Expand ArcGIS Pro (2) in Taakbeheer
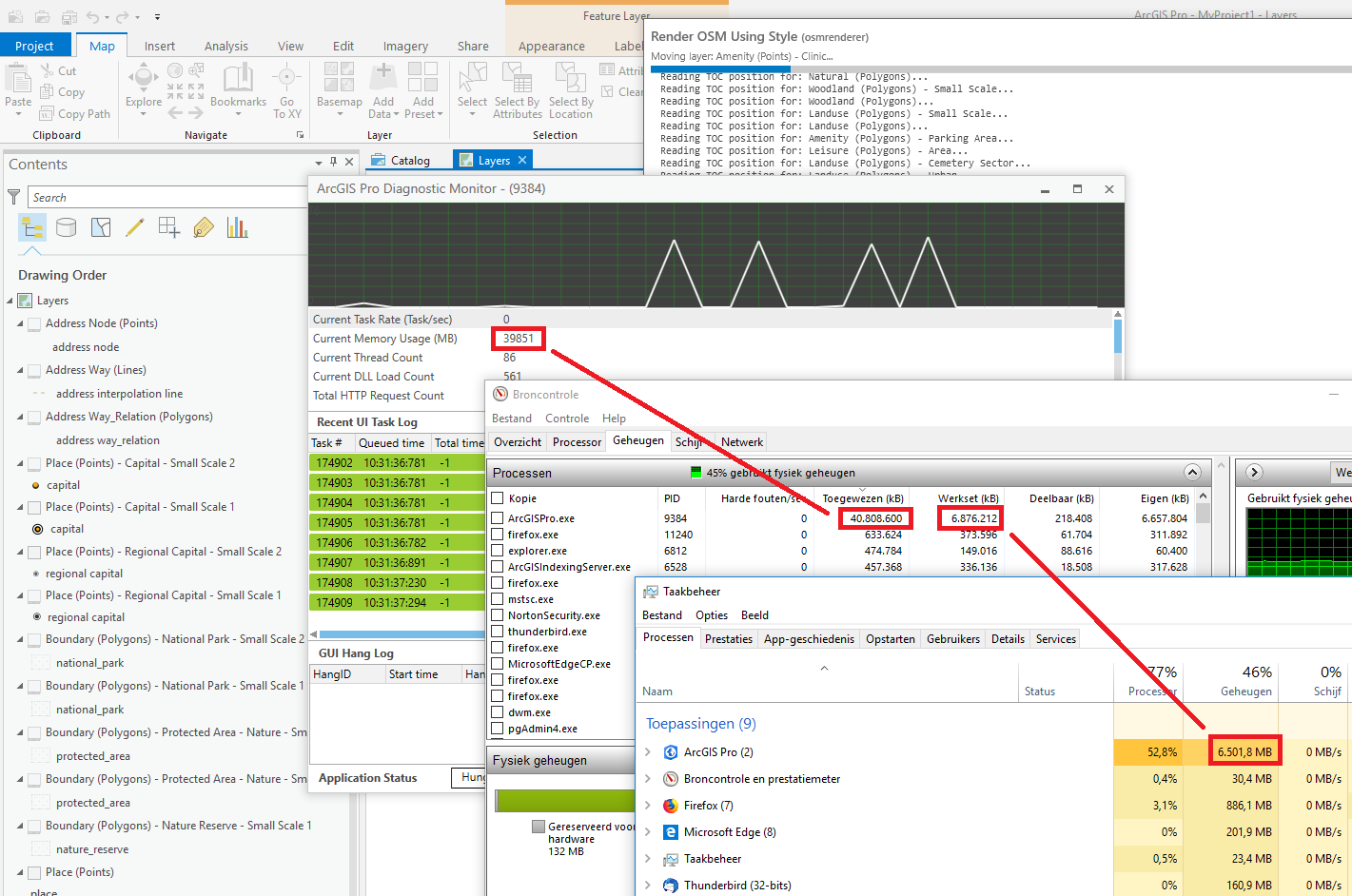The height and width of the screenshot is (896, 1352). [648, 752]
